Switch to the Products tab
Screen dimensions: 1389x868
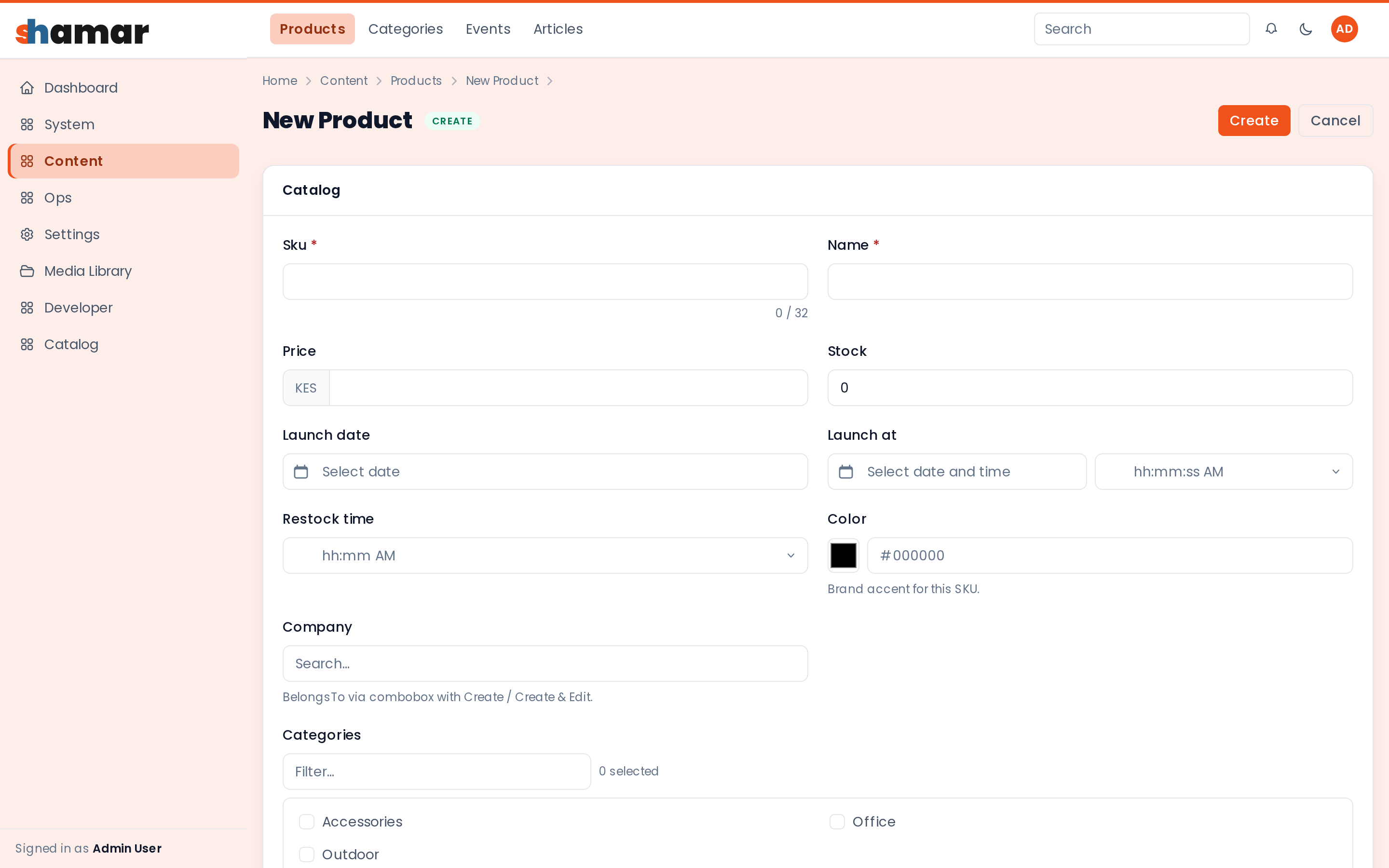312,29
